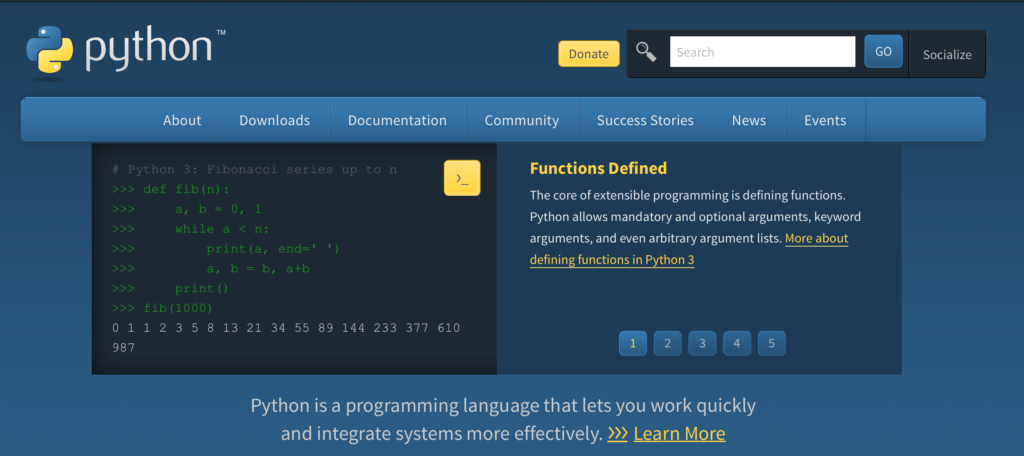
Task: Open the Socialize menu
Action: click(947, 55)
